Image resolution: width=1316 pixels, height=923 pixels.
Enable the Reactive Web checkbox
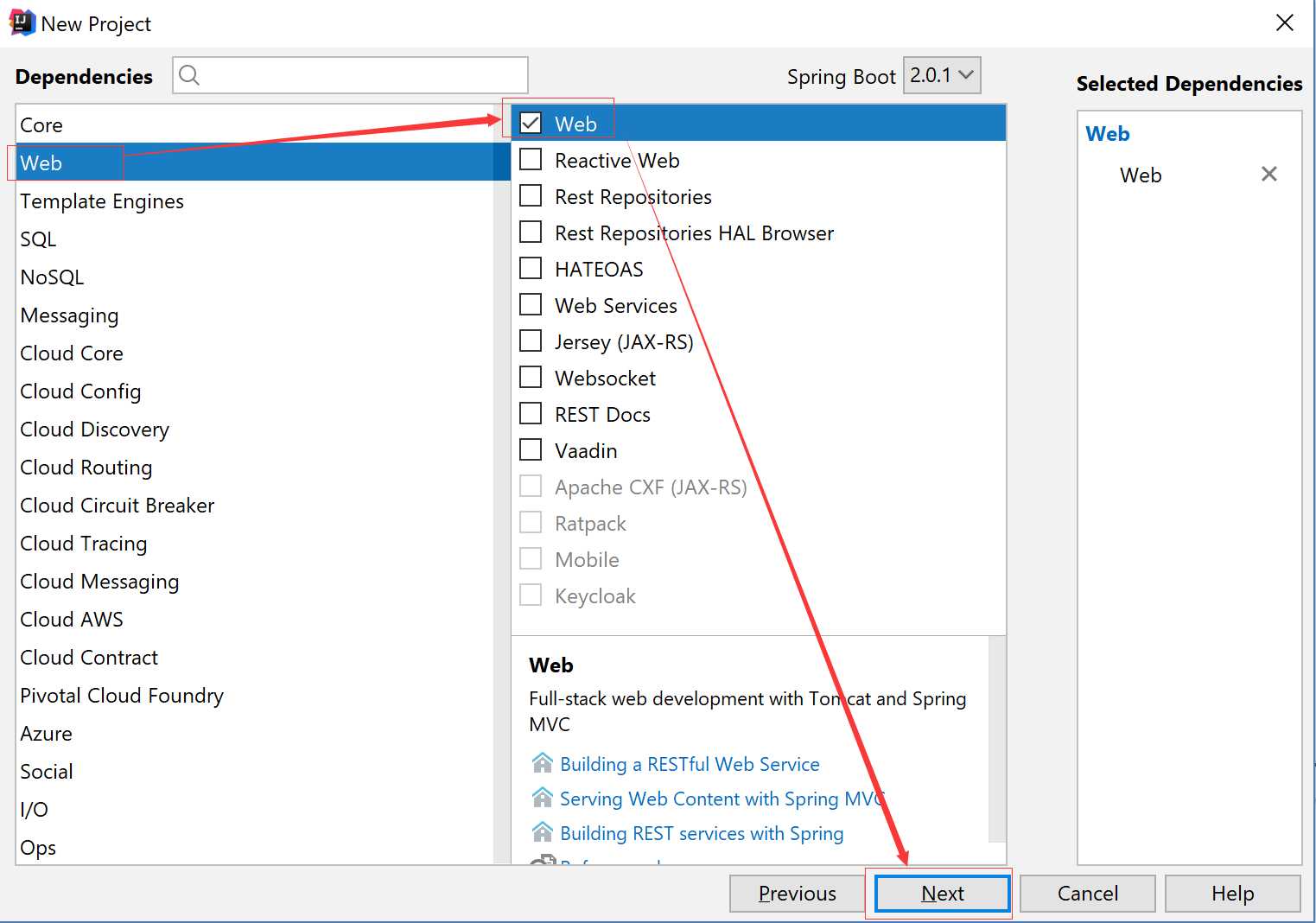click(531, 160)
